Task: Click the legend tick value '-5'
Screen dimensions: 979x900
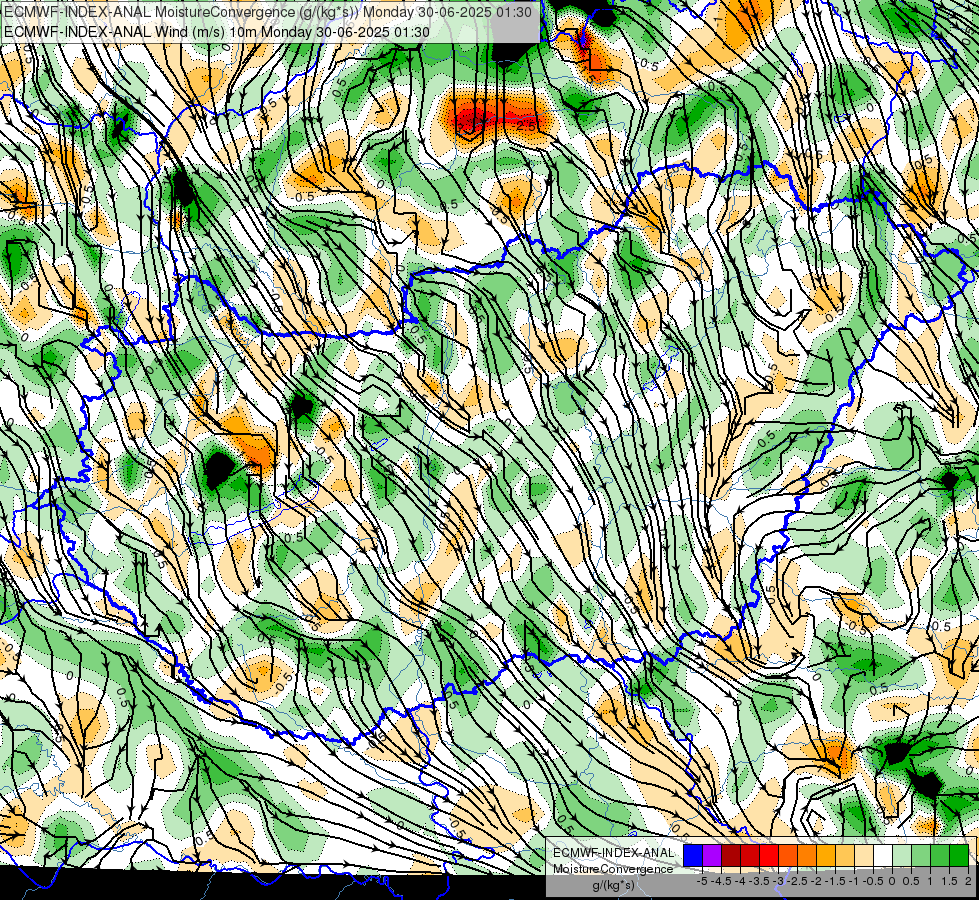Action: tap(702, 881)
